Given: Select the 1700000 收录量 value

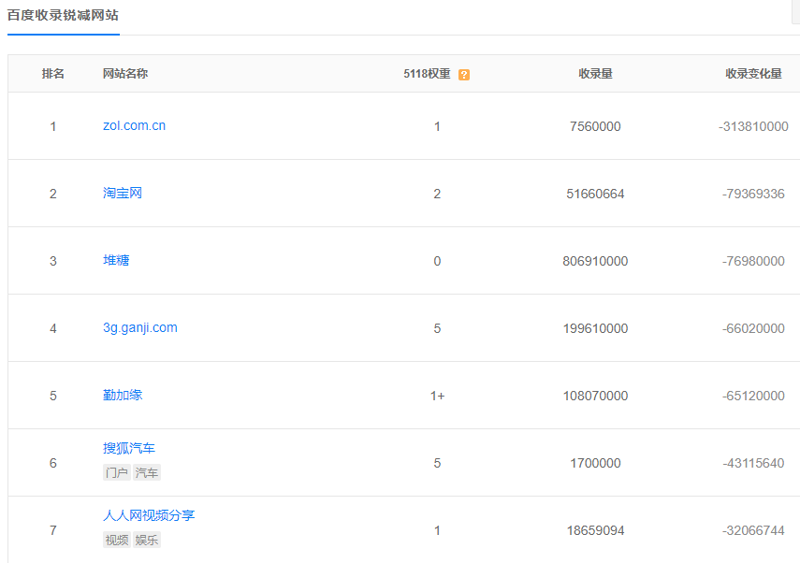Looking at the screenshot, I should (595, 463).
